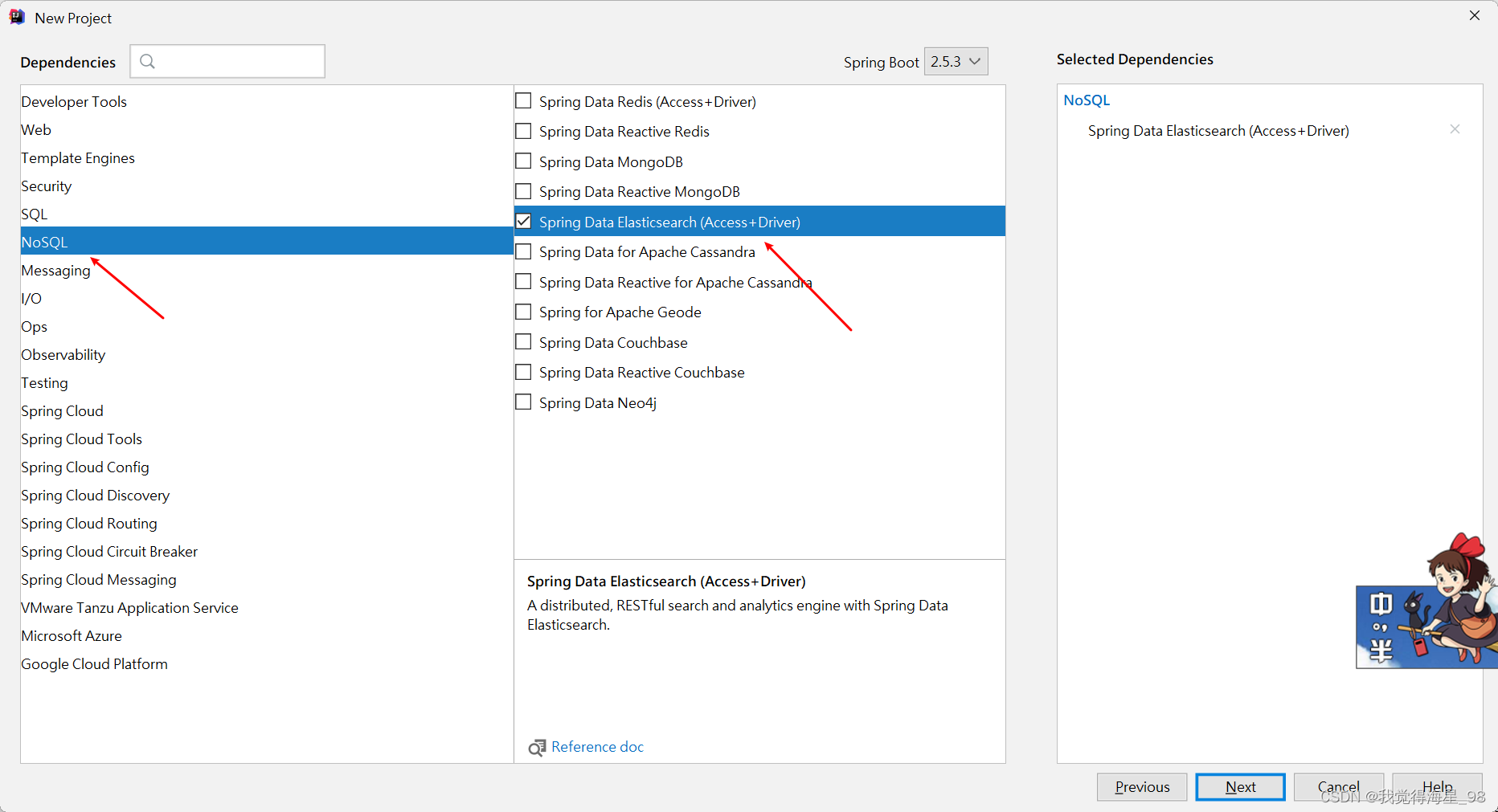Select the Developer Tools category
The height and width of the screenshot is (812, 1498).
click(267, 101)
